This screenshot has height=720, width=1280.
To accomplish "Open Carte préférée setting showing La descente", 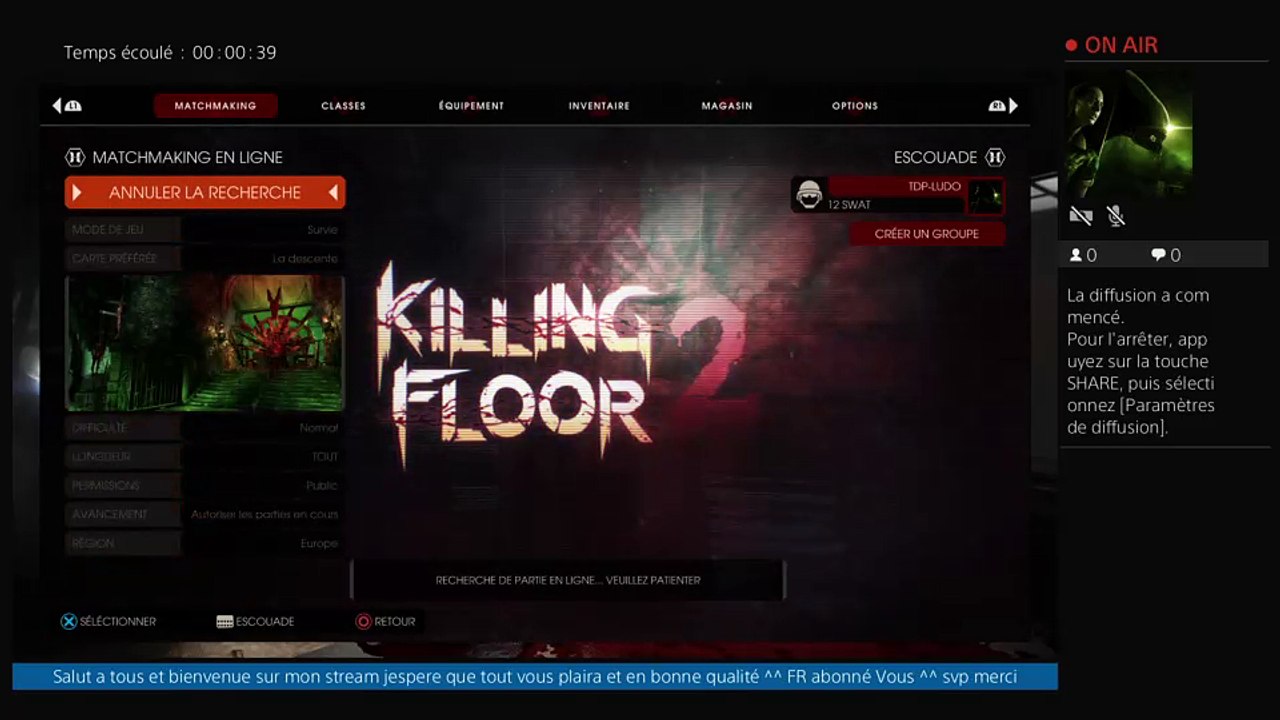I will point(204,258).
